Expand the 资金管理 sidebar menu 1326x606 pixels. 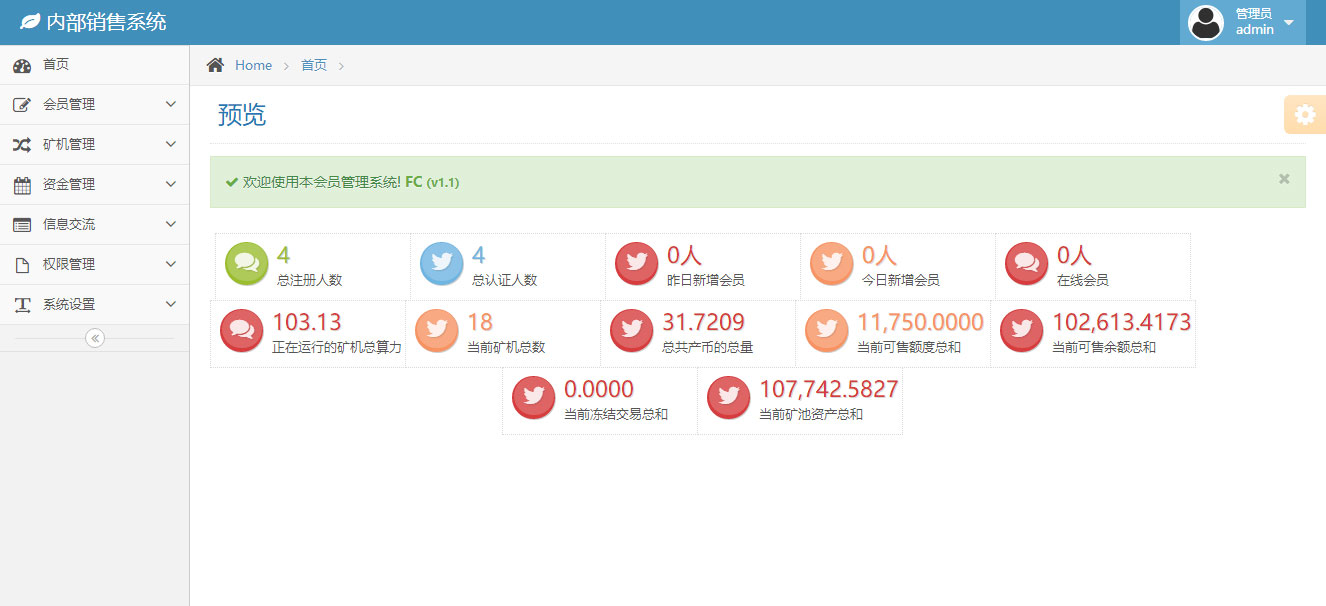[94, 184]
